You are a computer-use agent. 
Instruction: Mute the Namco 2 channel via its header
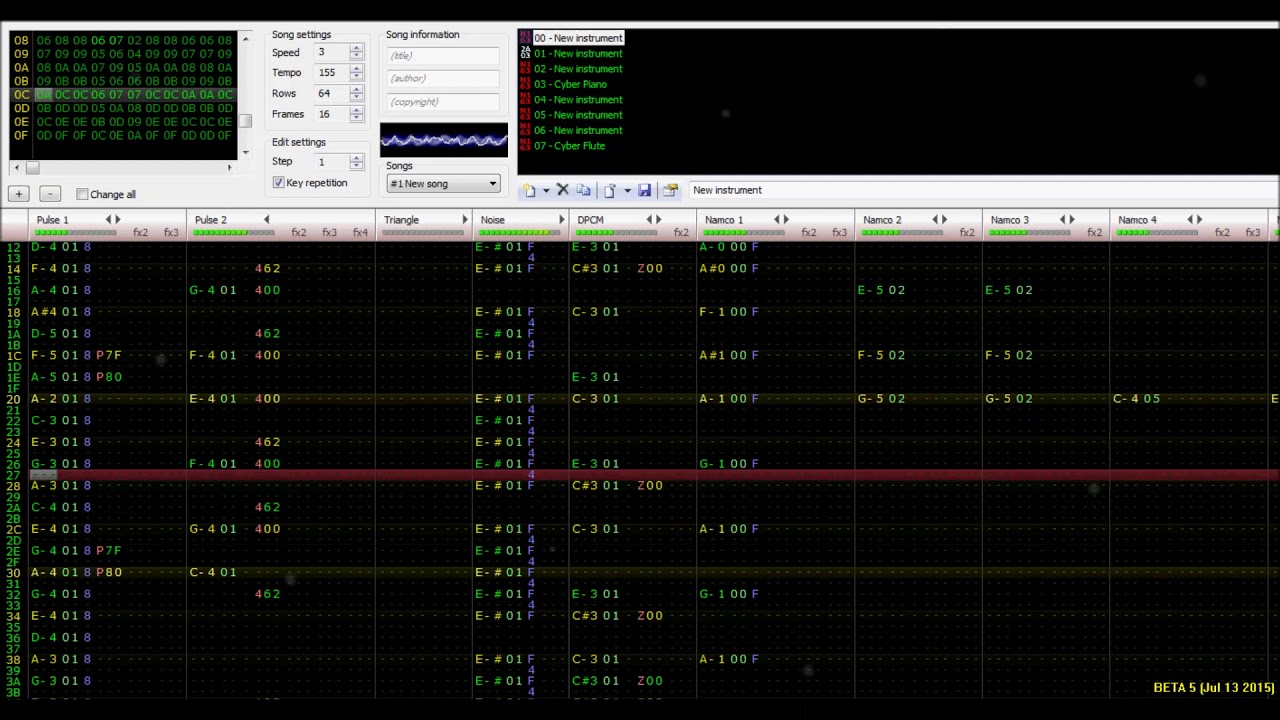pyautogui.click(x=882, y=220)
